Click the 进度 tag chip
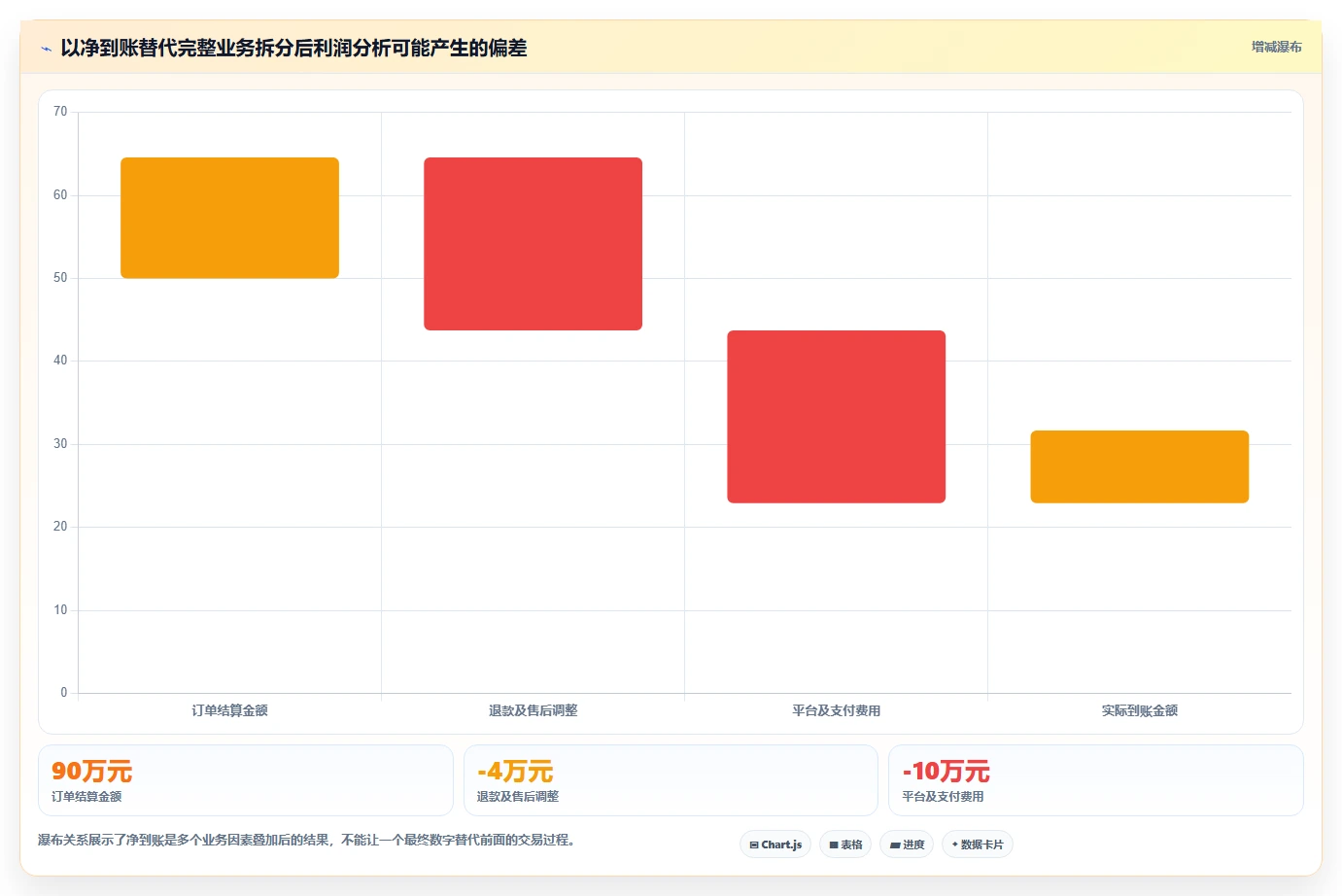 907,844
